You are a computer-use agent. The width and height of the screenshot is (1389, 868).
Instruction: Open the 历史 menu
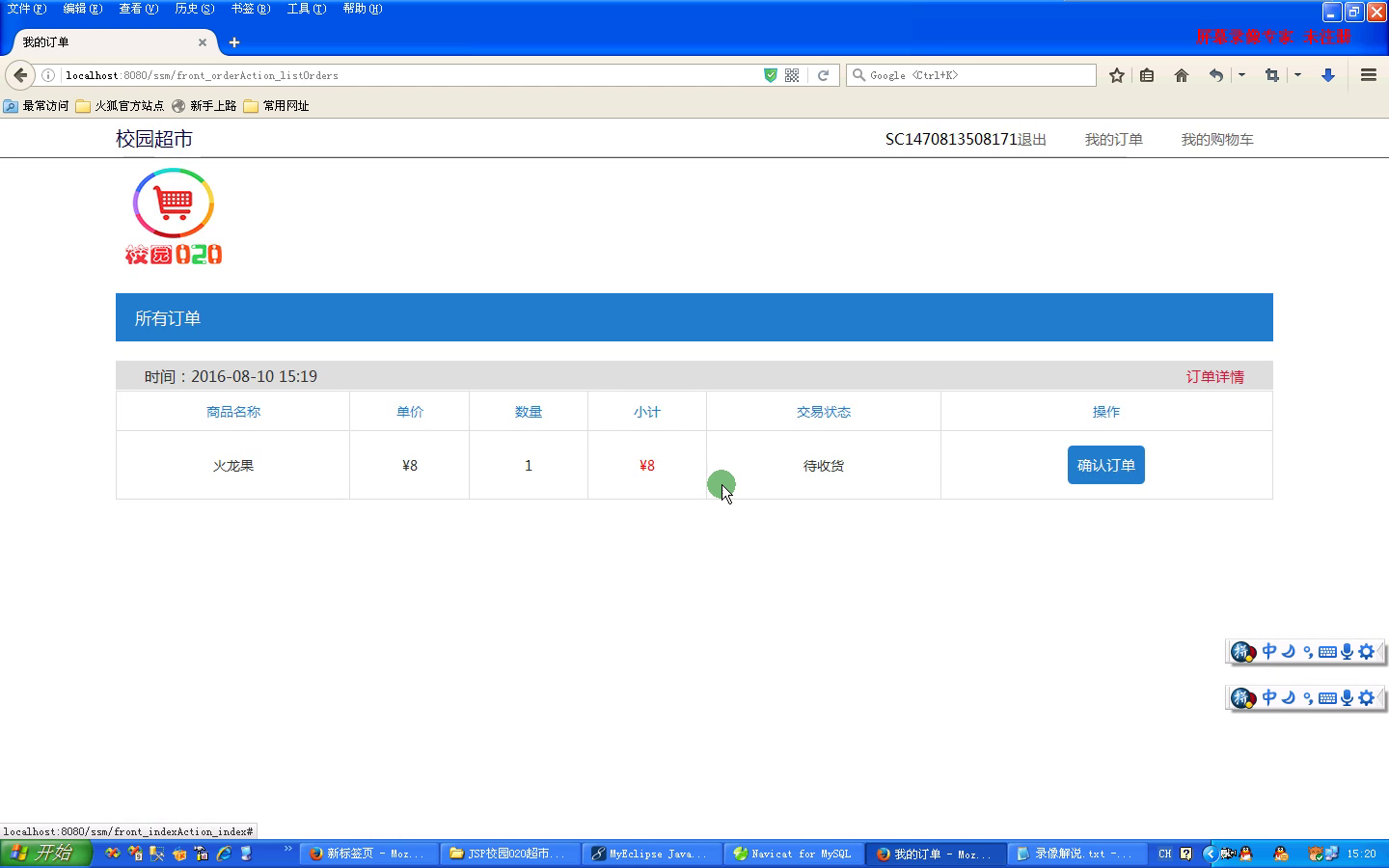195,9
